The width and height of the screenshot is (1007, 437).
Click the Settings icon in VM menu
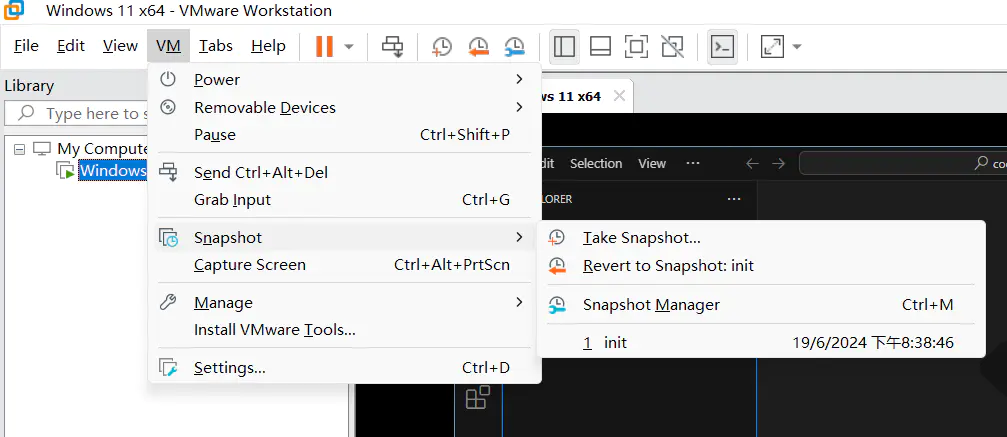point(168,368)
